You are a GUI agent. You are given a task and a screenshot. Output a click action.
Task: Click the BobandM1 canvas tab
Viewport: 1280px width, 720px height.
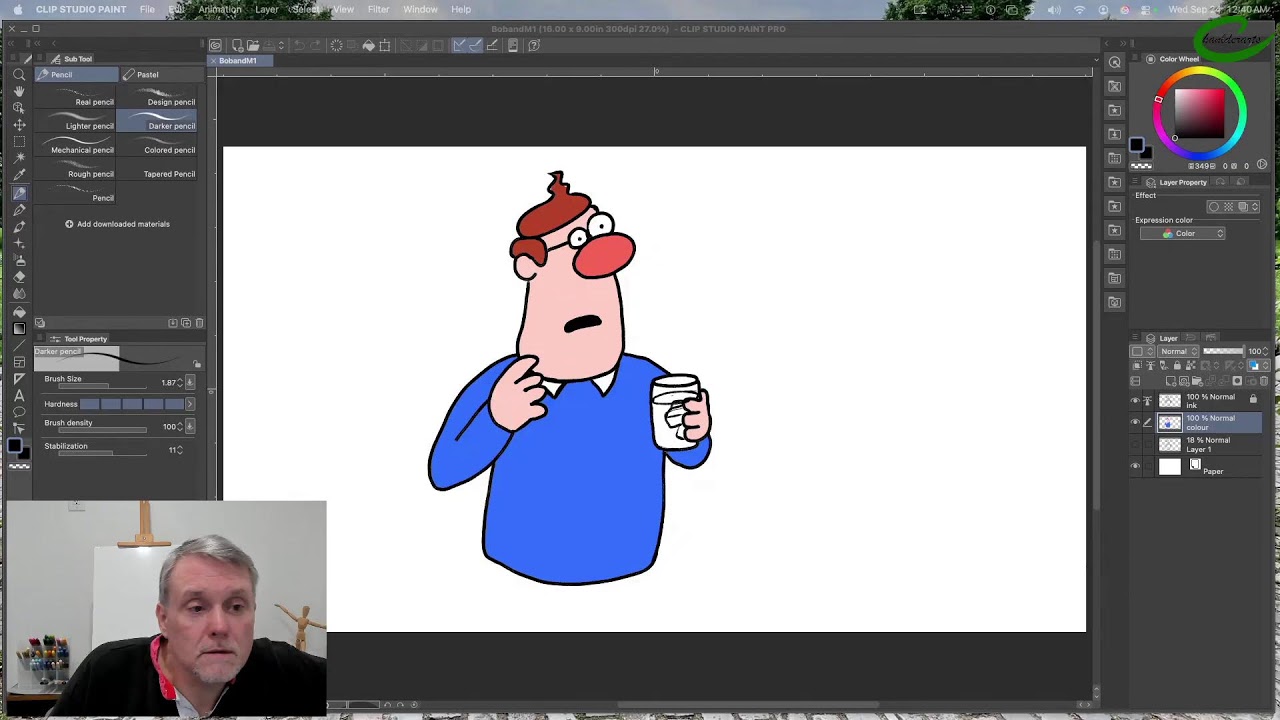pos(237,61)
